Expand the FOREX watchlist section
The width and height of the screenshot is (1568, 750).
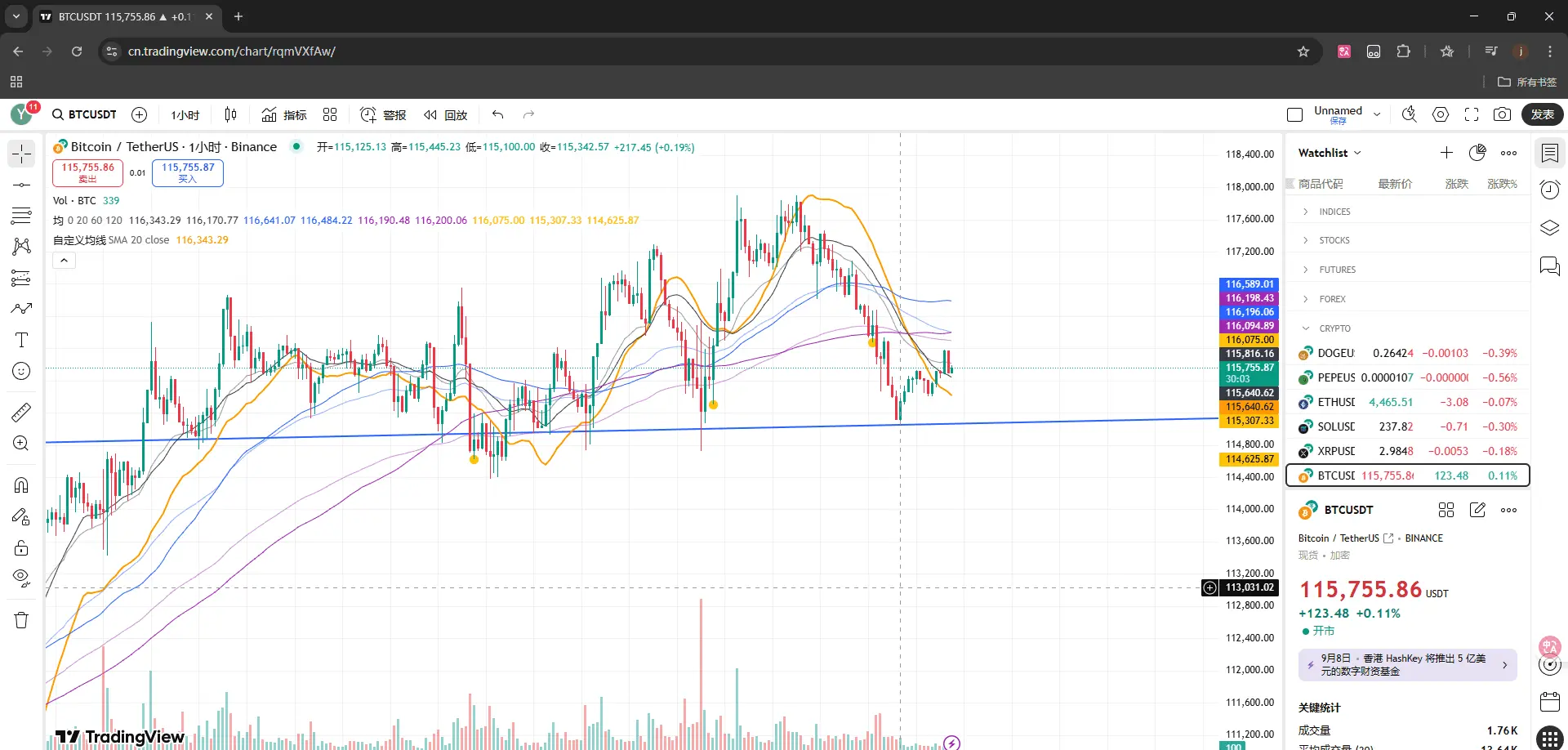[1408, 299]
